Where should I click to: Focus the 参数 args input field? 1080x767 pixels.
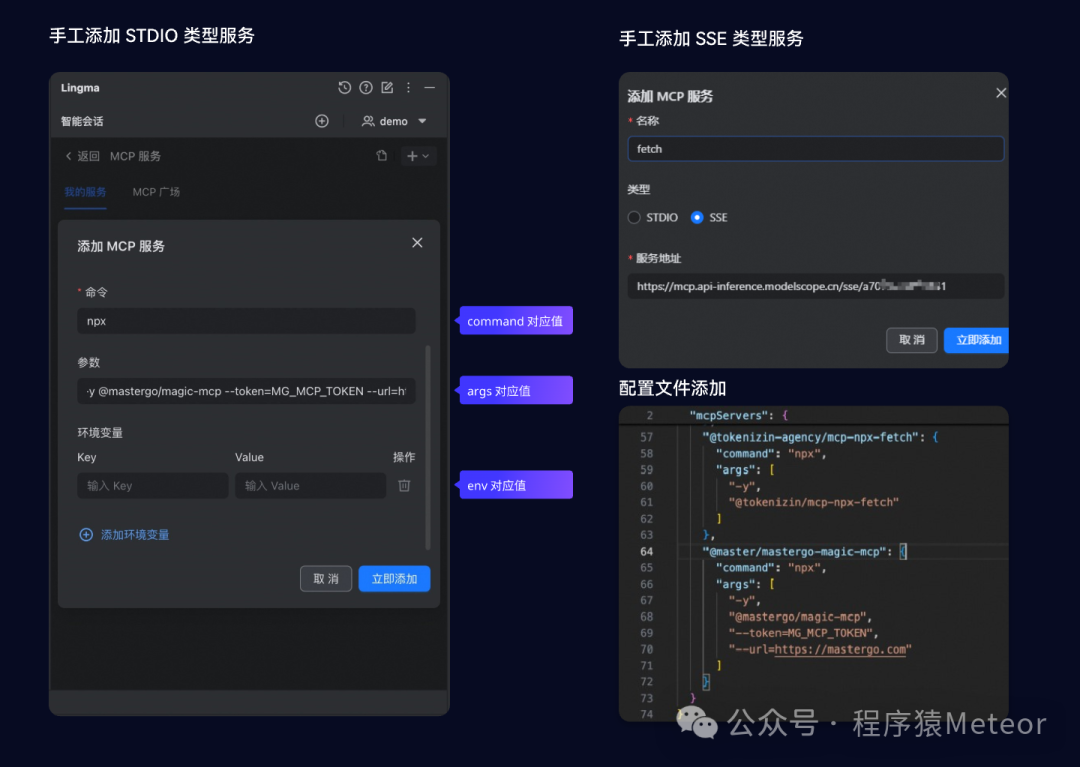[x=246, y=391]
